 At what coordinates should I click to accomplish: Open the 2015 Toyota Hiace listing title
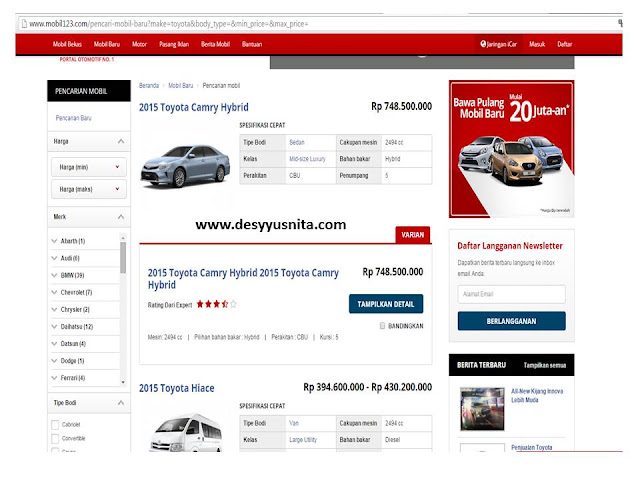[176, 388]
